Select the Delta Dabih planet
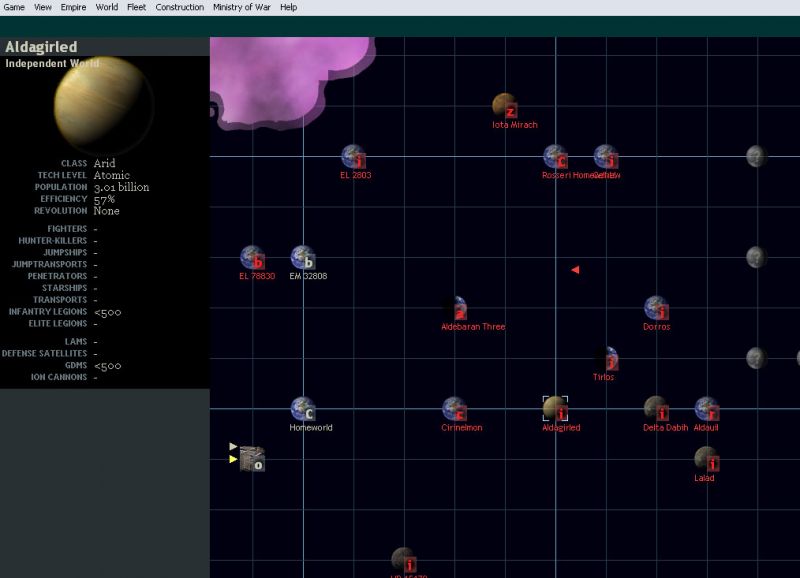This screenshot has height=578, width=800. coord(656,409)
